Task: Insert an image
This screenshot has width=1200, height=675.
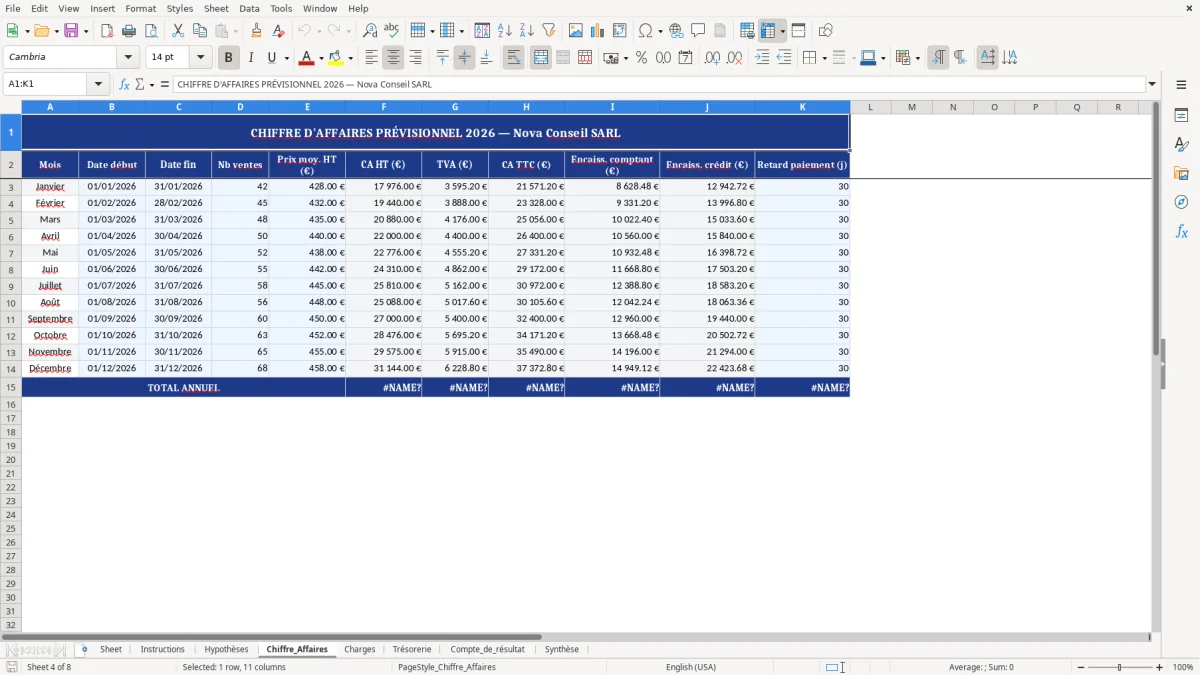Action: pos(576,31)
